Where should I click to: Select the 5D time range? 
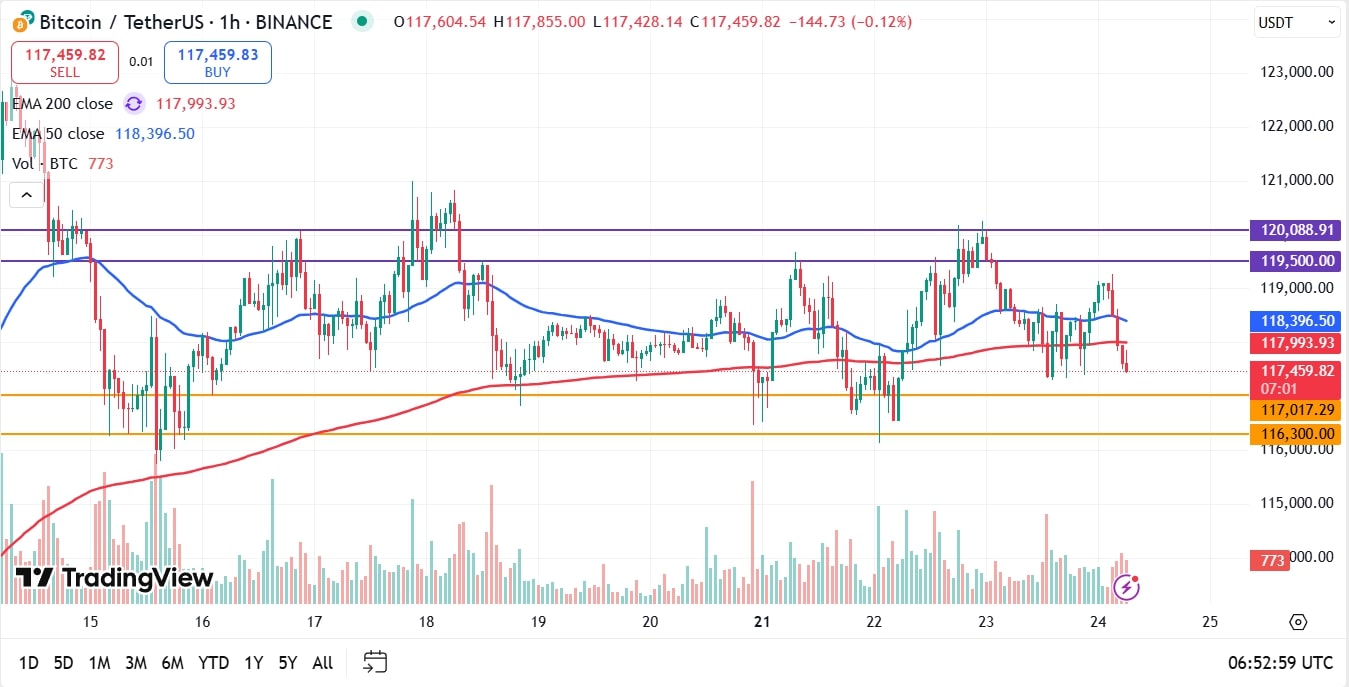[63, 662]
